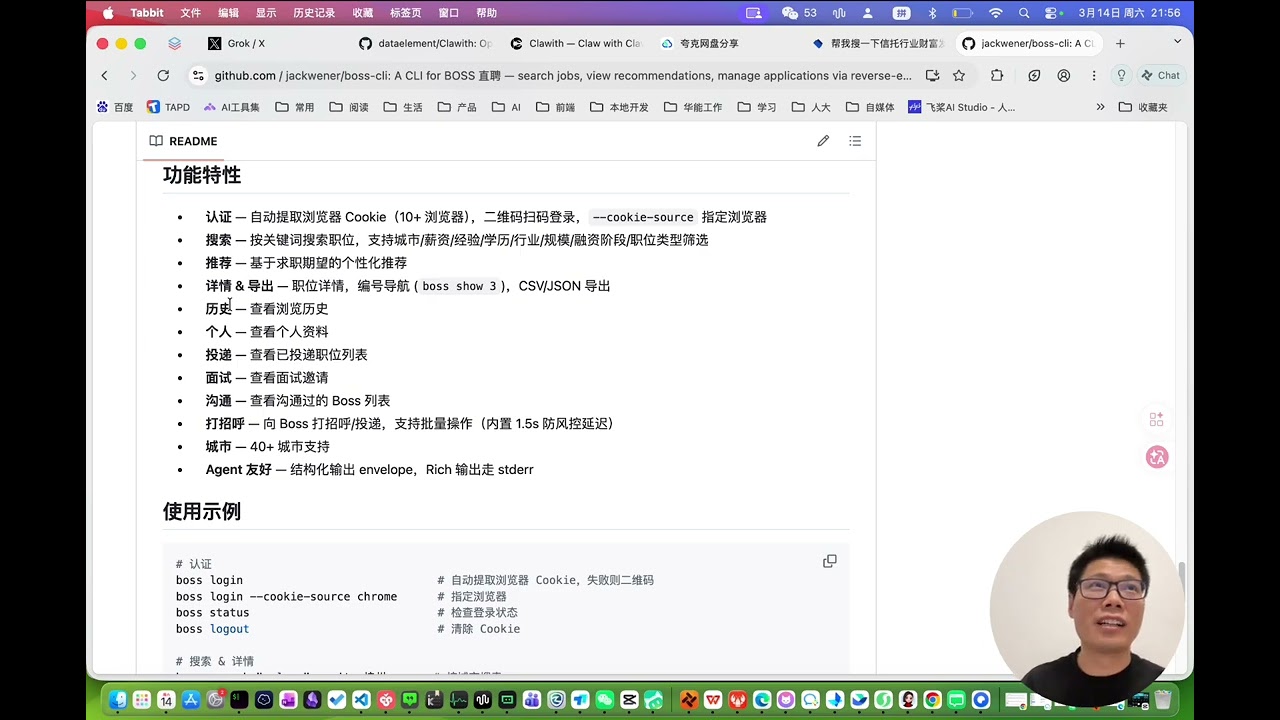Click the lightbulb icon beside Chat
Viewport: 1280px width, 720px height.
coord(1121,75)
